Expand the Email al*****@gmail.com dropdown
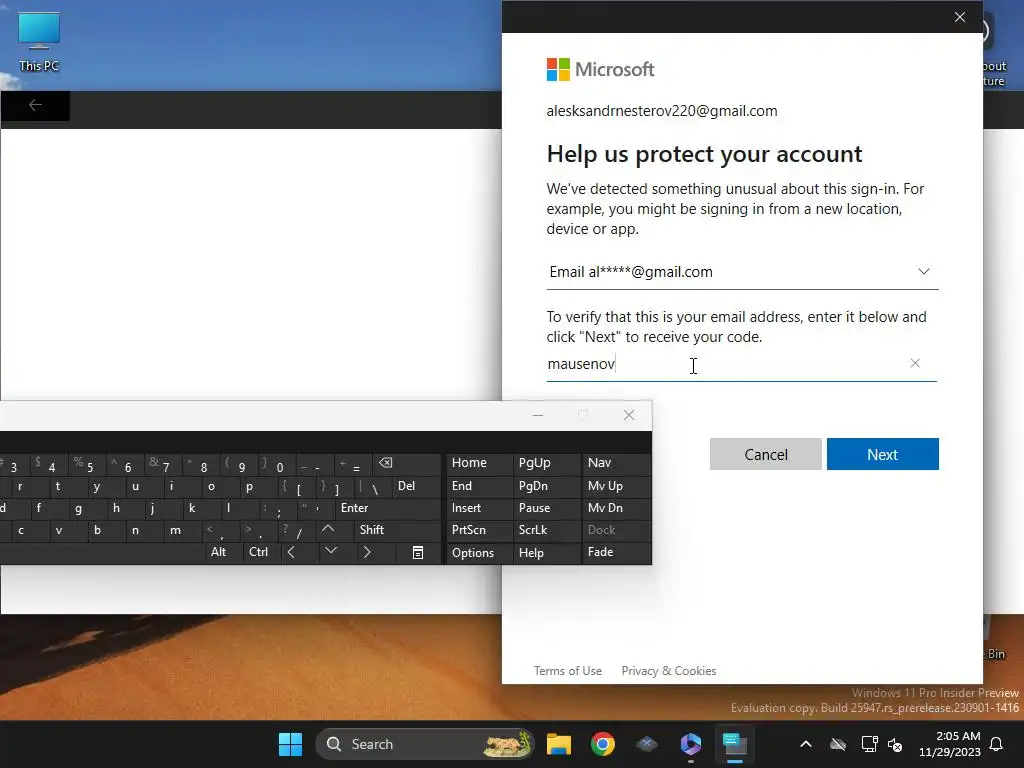The image size is (1024, 768). 742,272
